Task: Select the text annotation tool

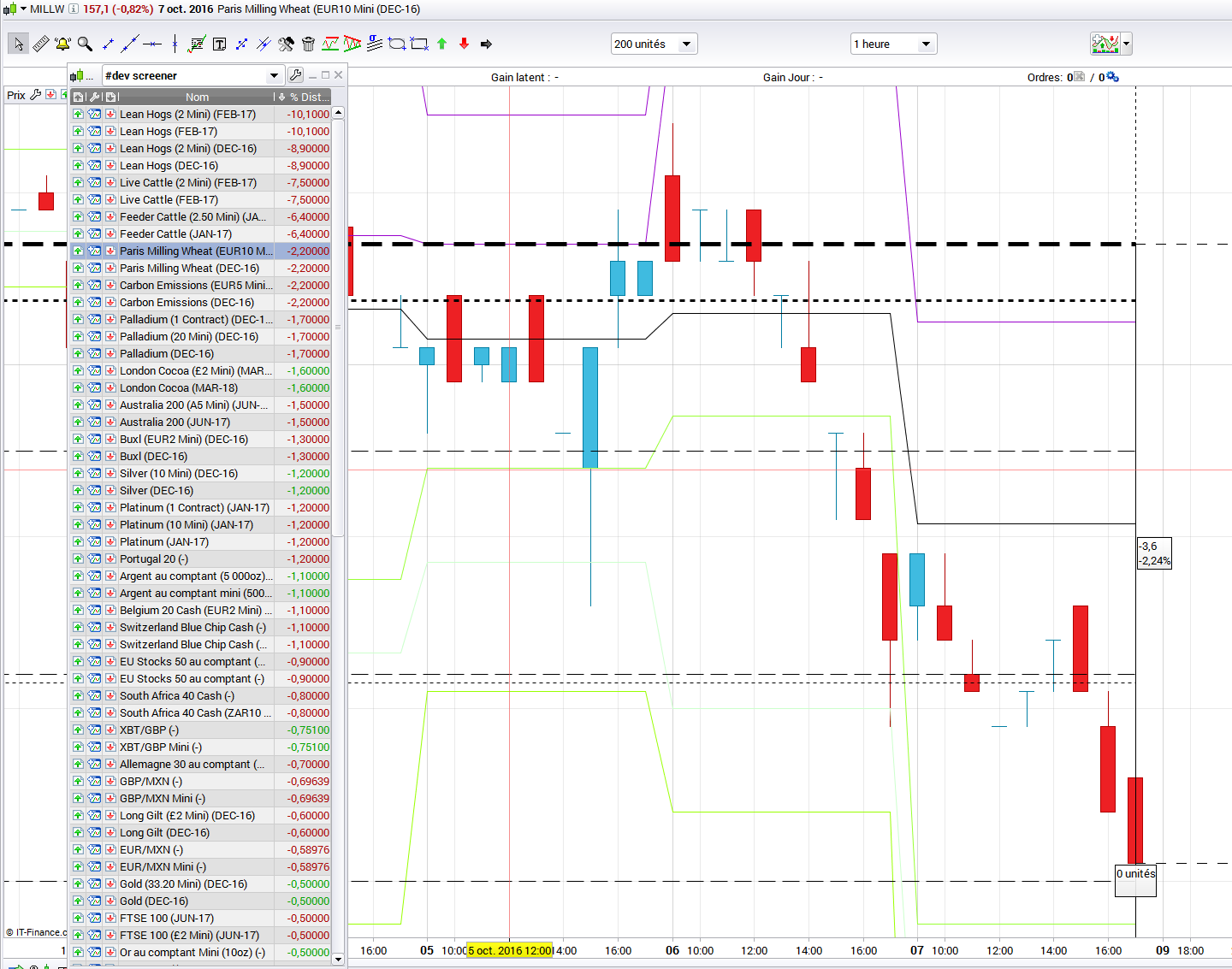Action: pos(219,44)
